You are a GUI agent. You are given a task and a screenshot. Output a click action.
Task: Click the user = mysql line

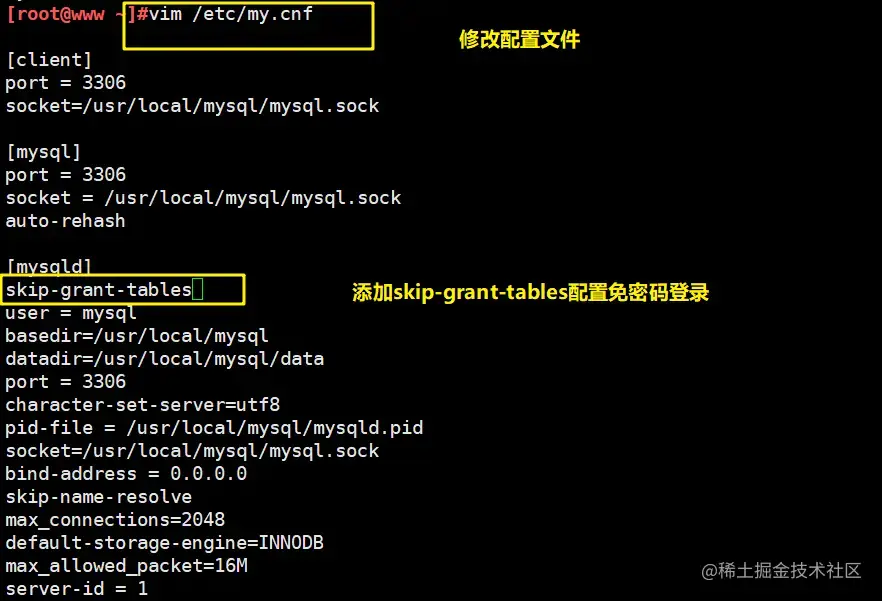[71, 313]
